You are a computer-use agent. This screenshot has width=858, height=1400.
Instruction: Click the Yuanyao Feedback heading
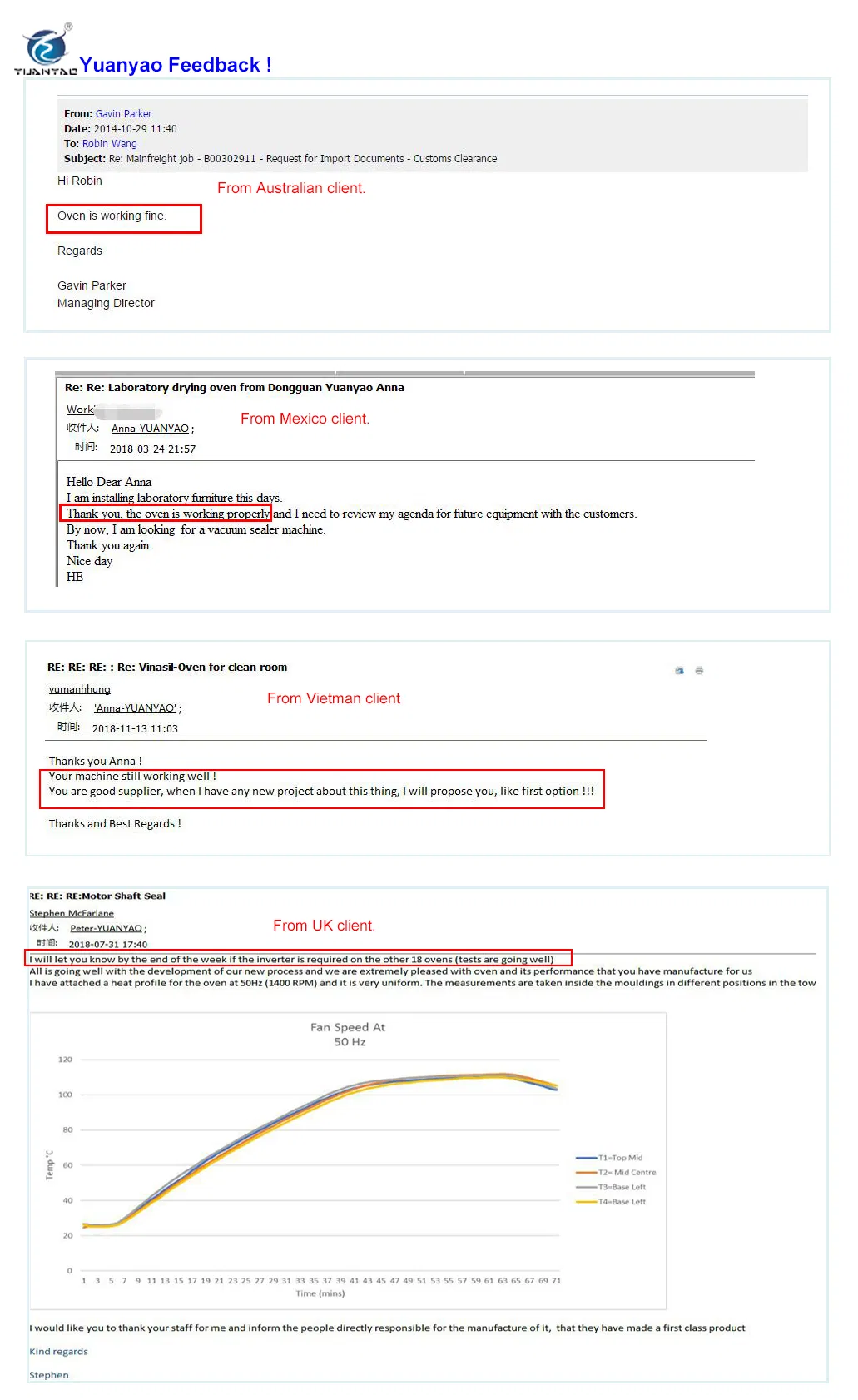point(176,65)
